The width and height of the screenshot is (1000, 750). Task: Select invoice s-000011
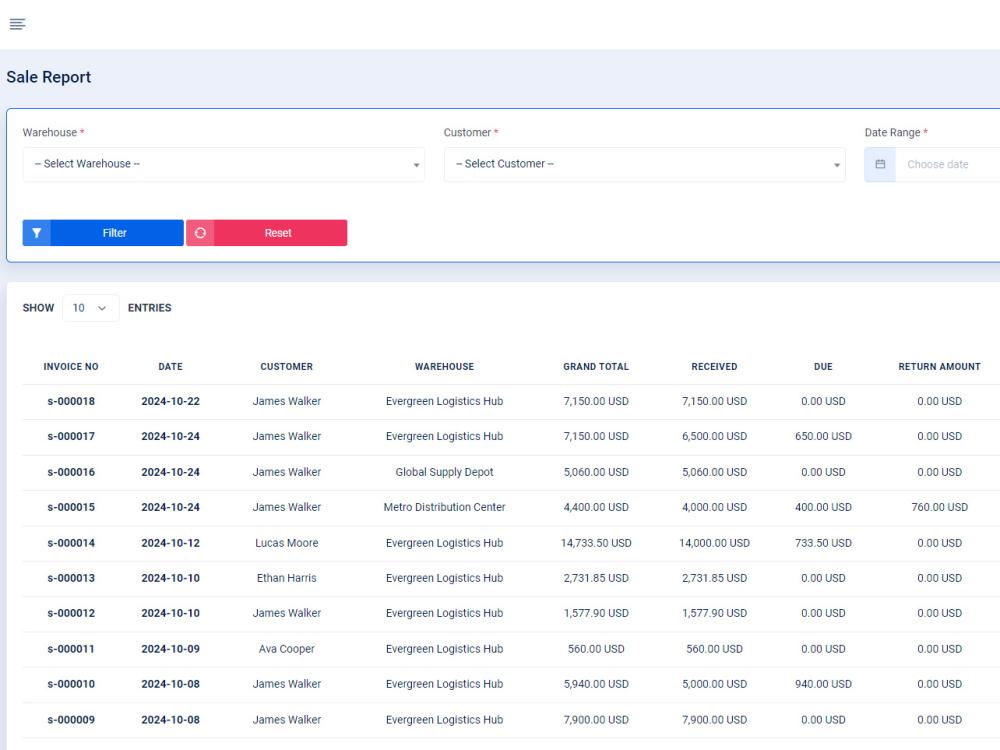pyautogui.click(x=71, y=649)
